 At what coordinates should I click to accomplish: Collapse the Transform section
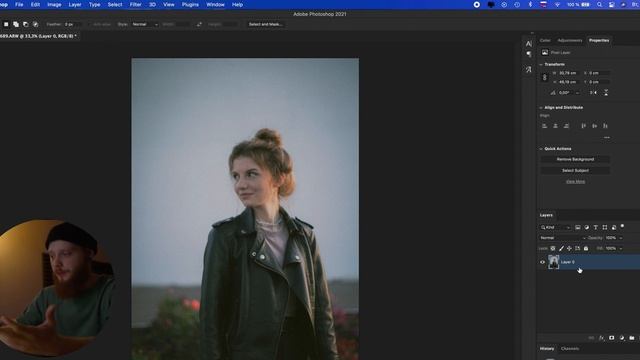pos(541,64)
